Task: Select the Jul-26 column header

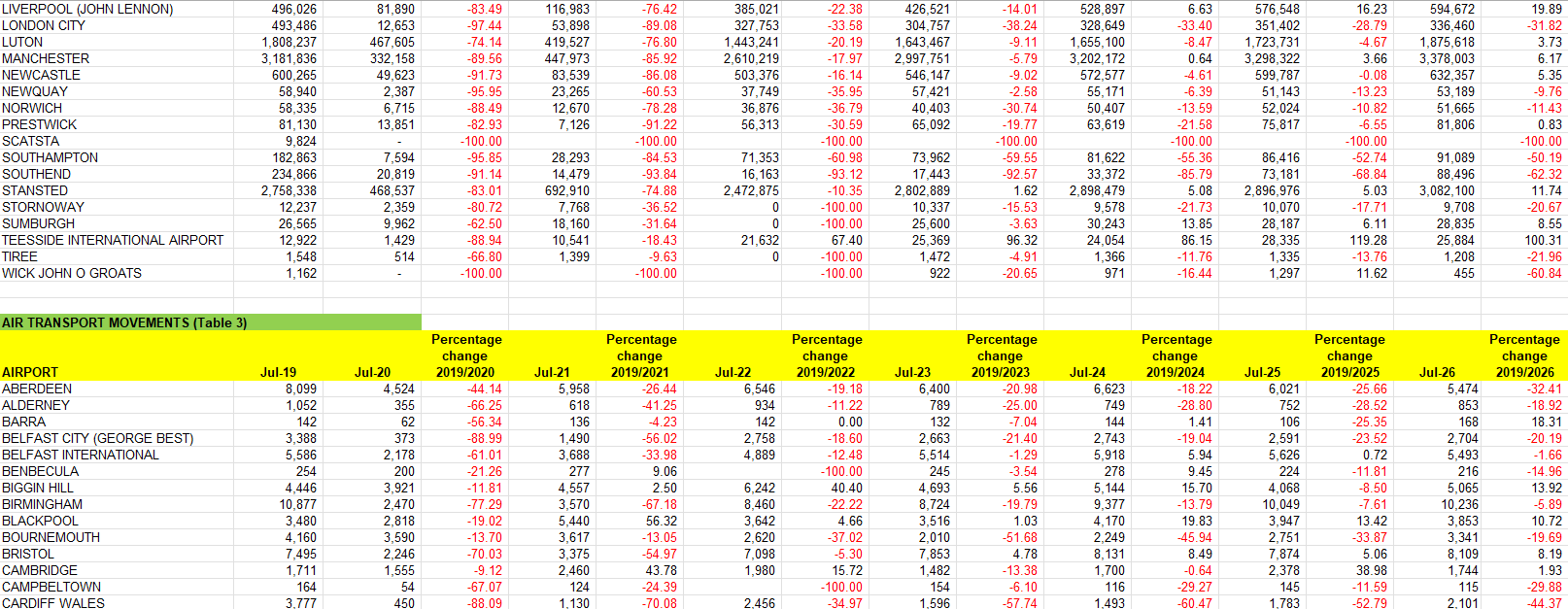Action: pyautogui.click(x=1437, y=372)
